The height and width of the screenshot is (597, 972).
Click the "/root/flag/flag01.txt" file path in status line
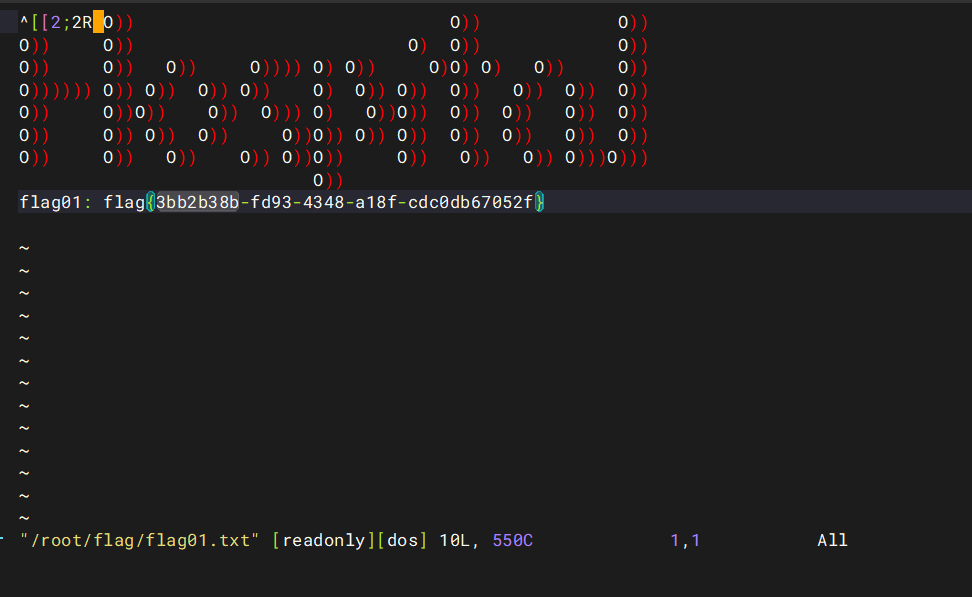click(x=140, y=541)
